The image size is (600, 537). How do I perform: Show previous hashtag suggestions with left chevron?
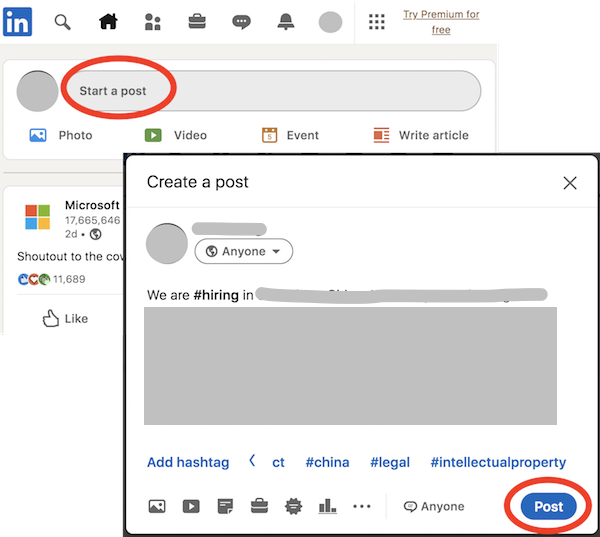[x=252, y=460]
